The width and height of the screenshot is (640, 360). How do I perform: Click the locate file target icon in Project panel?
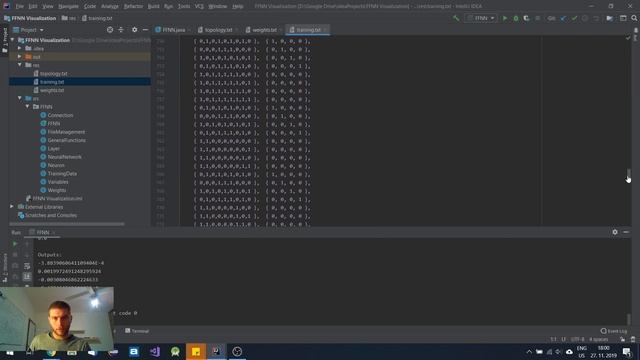(x=110, y=30)
